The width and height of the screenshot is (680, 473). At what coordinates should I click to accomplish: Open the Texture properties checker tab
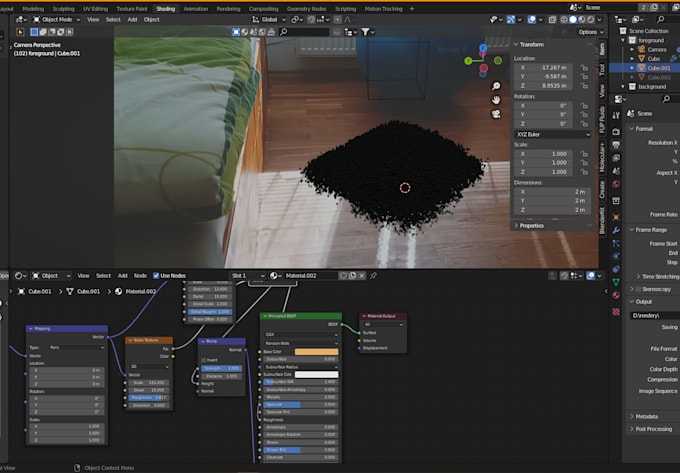point(616,312)
